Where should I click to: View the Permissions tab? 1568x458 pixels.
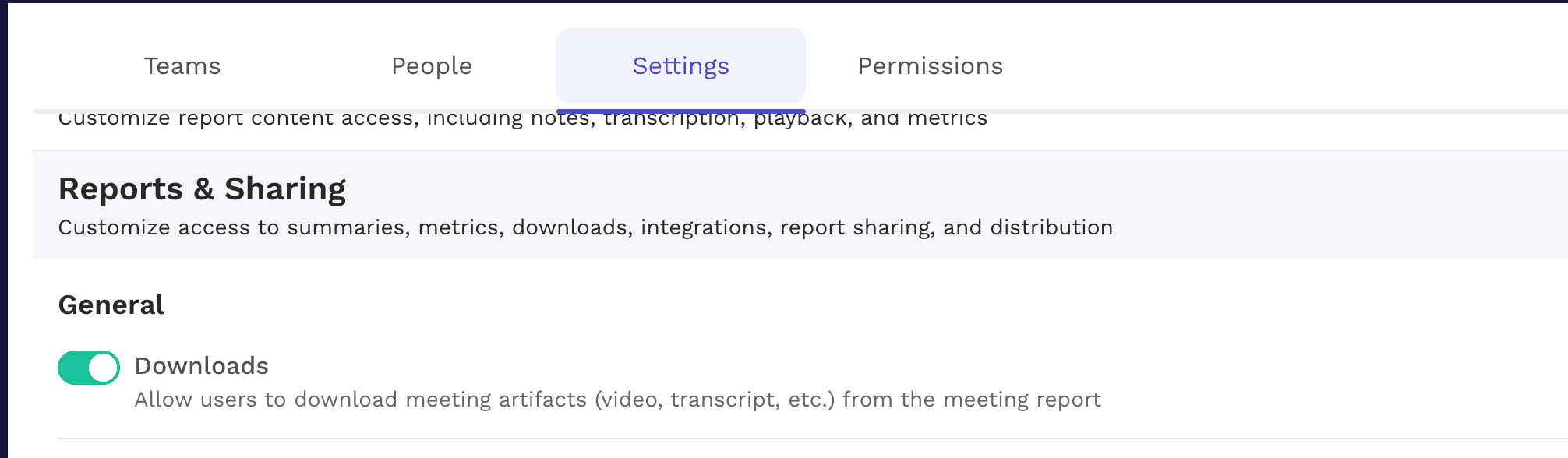(x=930, y=66)
